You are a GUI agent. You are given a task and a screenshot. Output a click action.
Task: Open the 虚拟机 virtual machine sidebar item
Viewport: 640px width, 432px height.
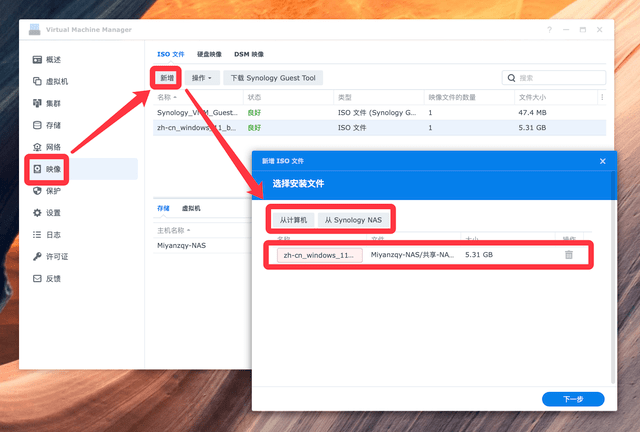tap(50, 81)
